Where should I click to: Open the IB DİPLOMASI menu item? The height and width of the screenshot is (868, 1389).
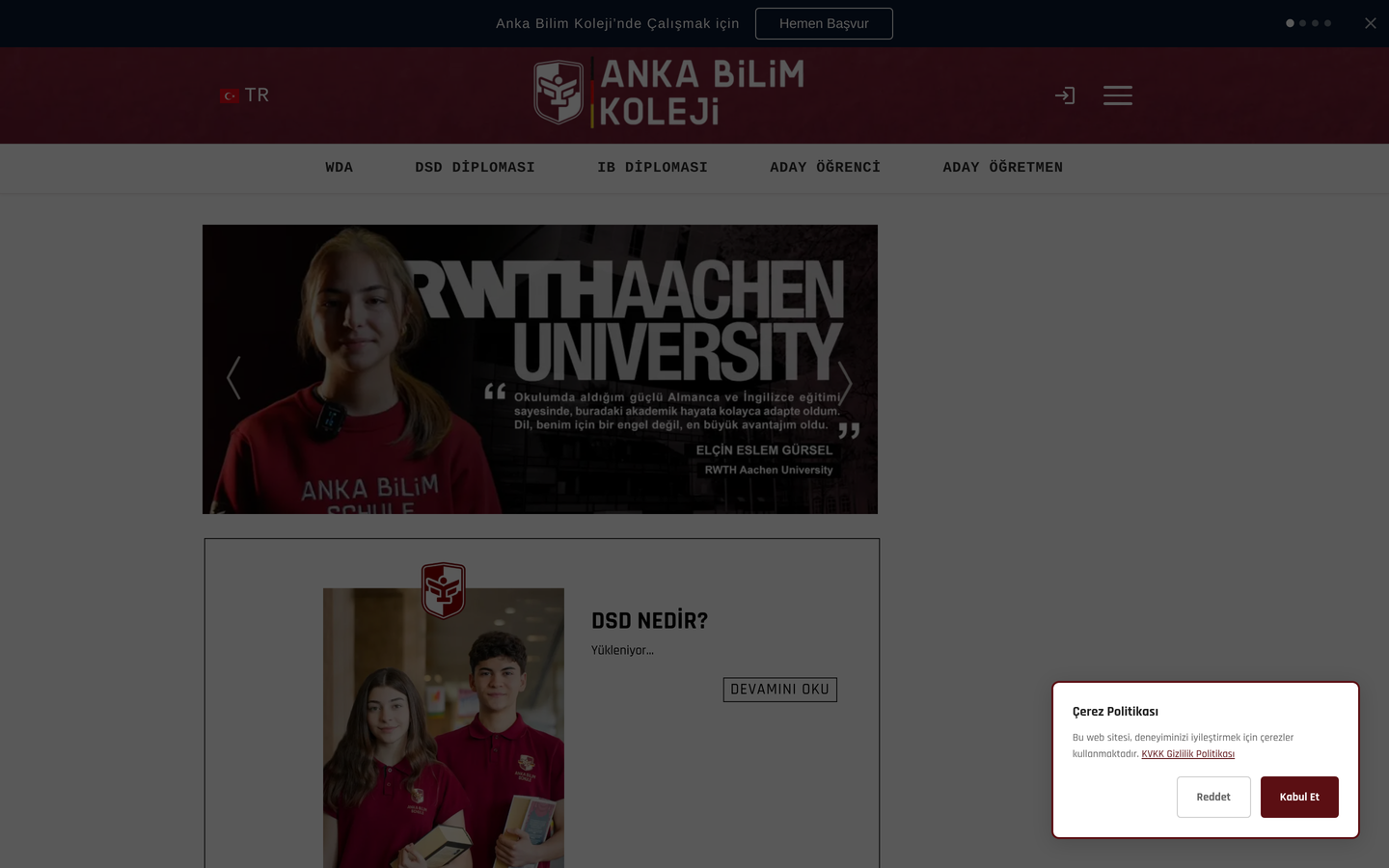[x=652, y=168]
